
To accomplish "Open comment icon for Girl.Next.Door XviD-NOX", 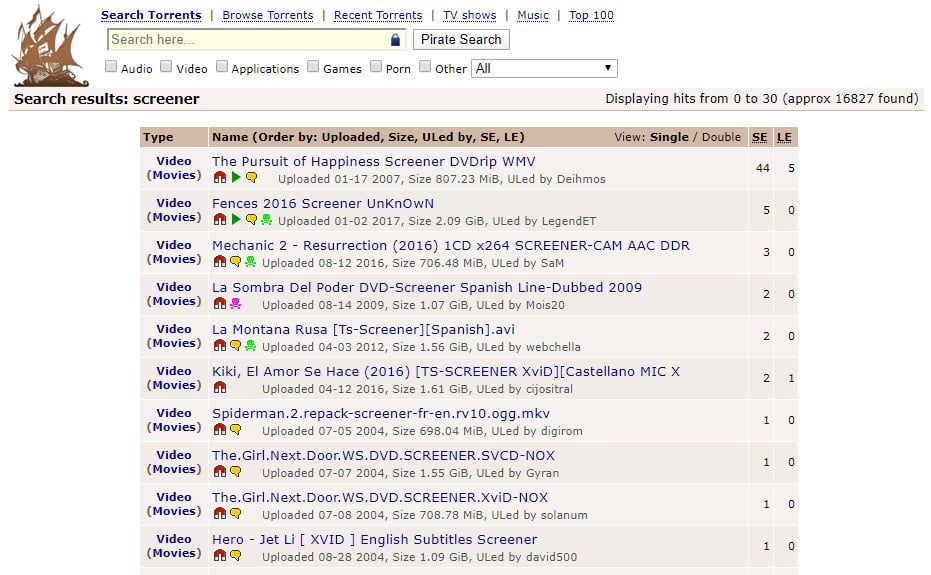I will (x=236, y=513).
